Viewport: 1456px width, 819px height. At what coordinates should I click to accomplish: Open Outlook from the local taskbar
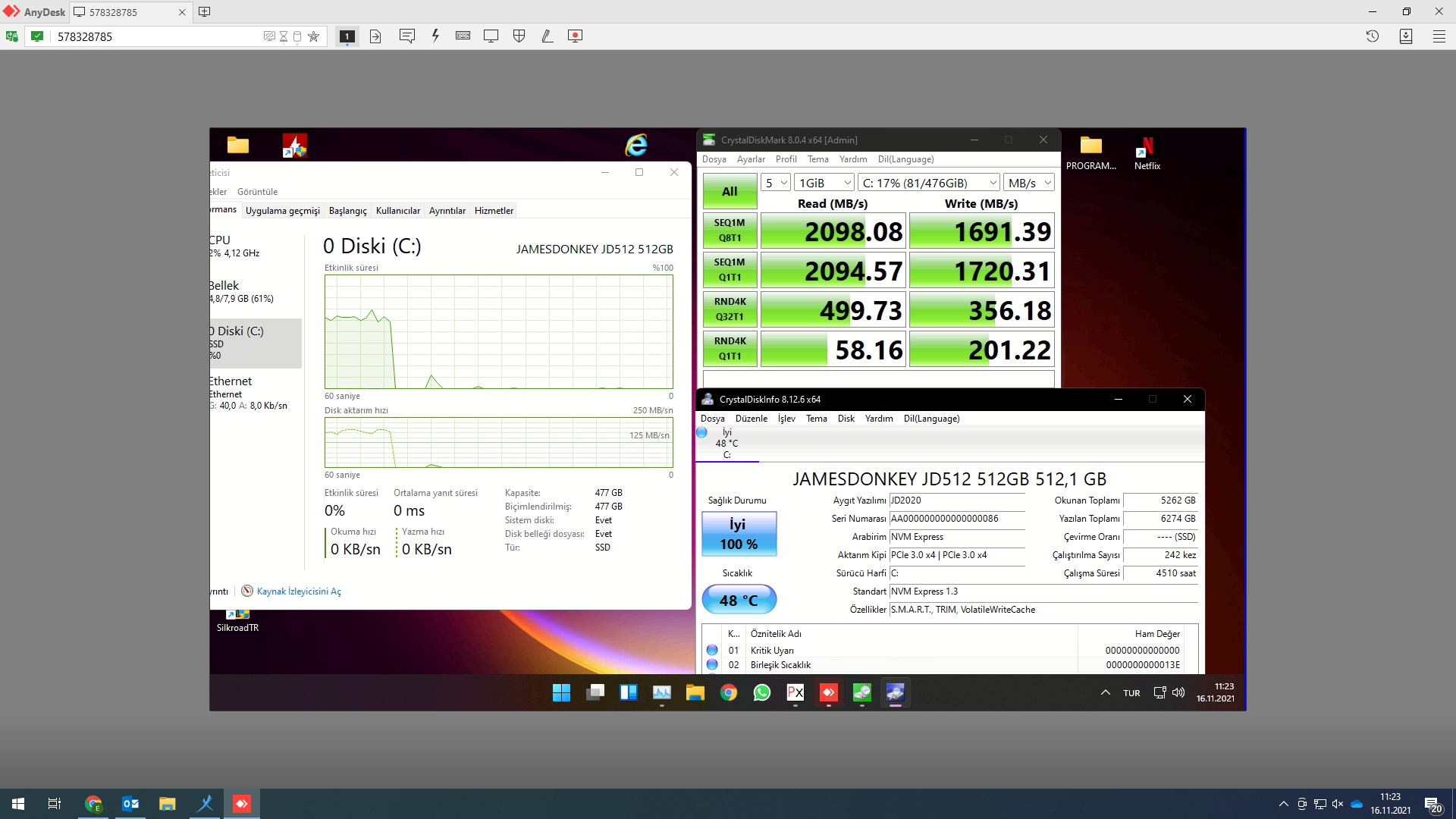click(130, 804)
